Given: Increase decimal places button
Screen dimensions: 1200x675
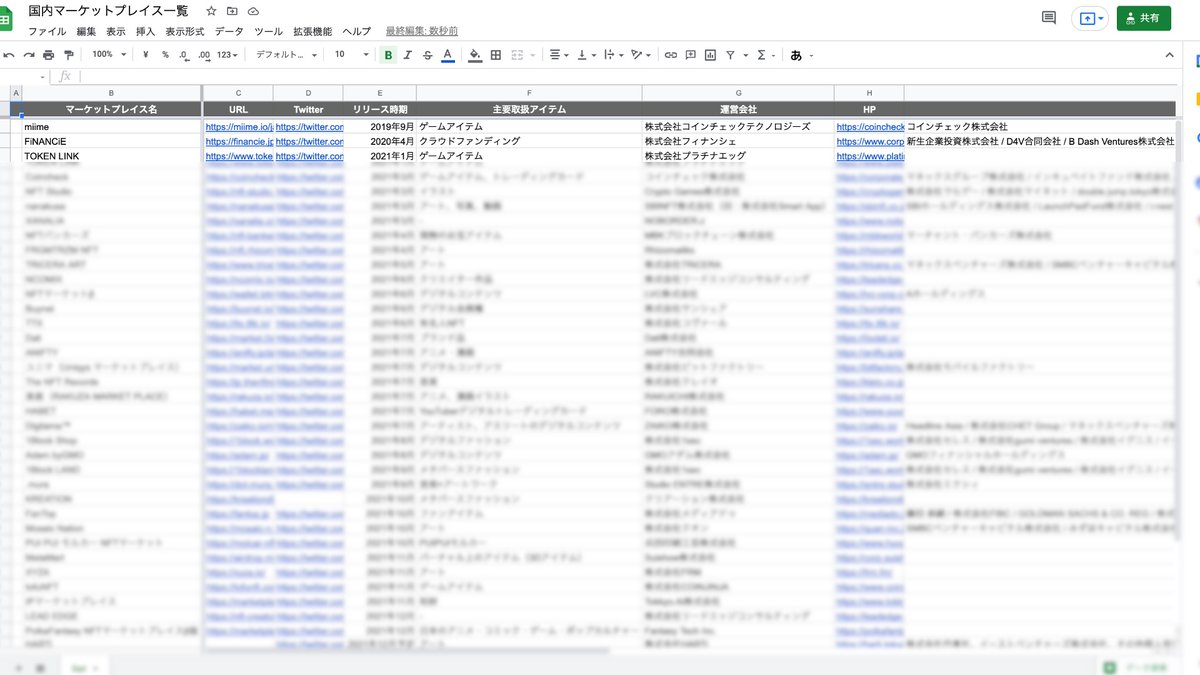Looking at the screenshot, I should tap(204, 55).
